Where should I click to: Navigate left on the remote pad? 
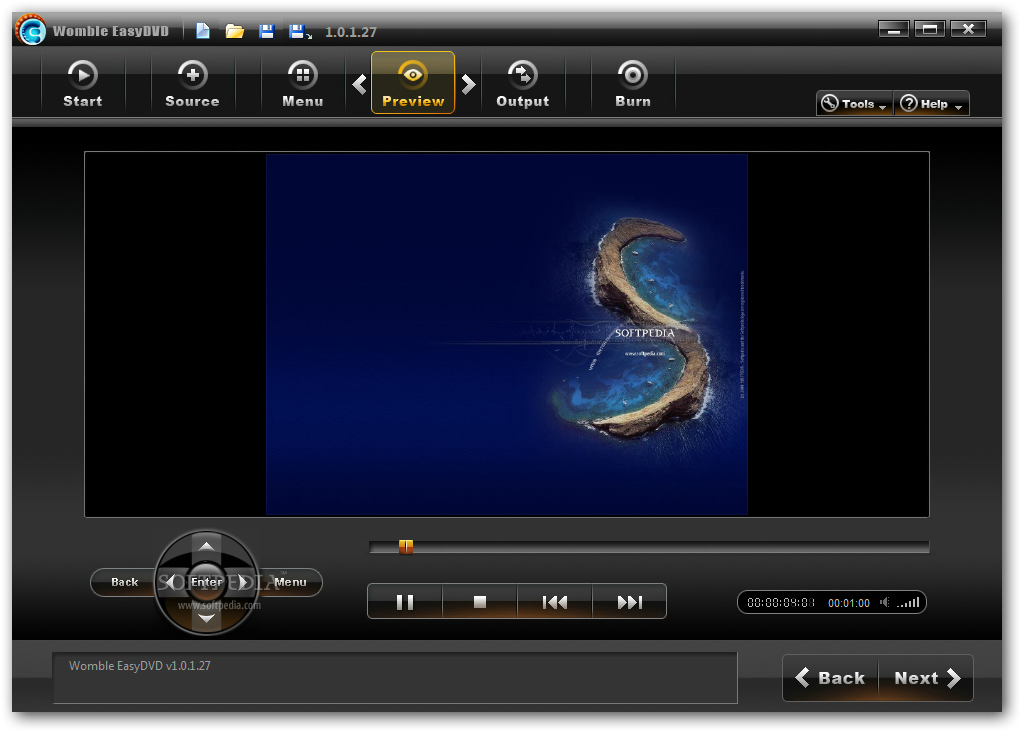click(x=171, y=581)
